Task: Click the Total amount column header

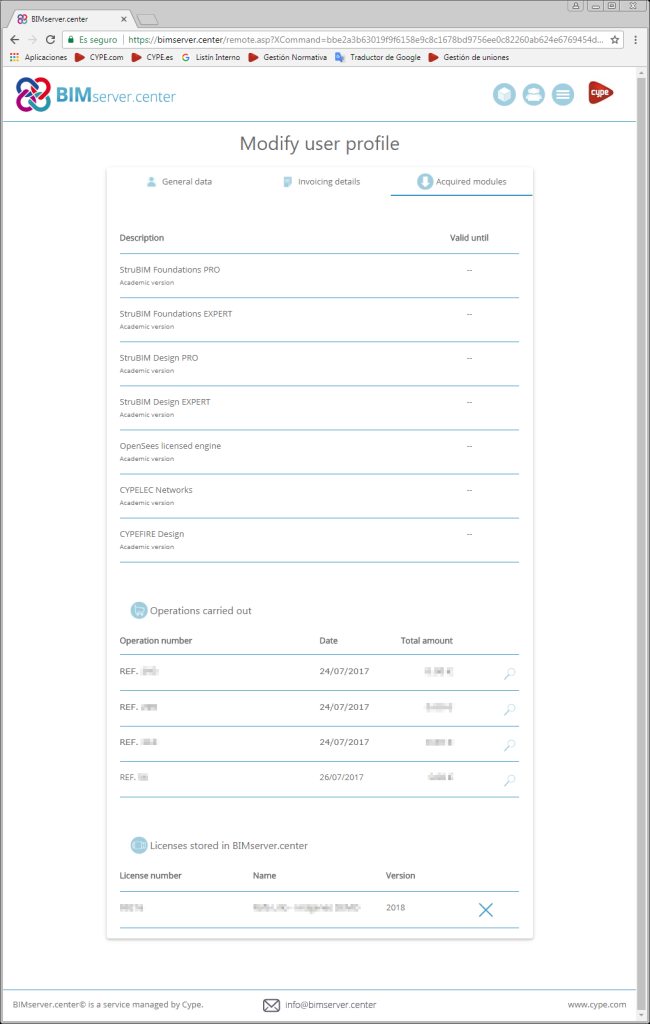Action: 427,641
